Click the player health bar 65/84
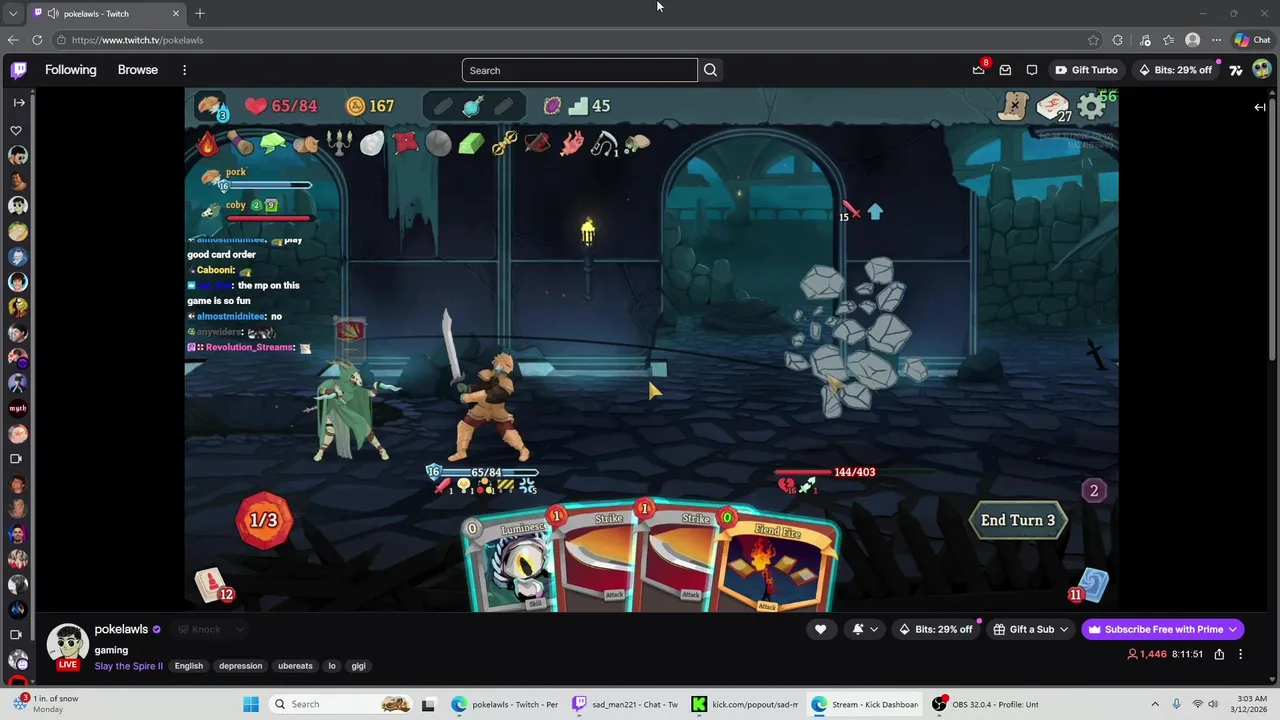Screen dimensions: 1280x720 coord(486,472)
